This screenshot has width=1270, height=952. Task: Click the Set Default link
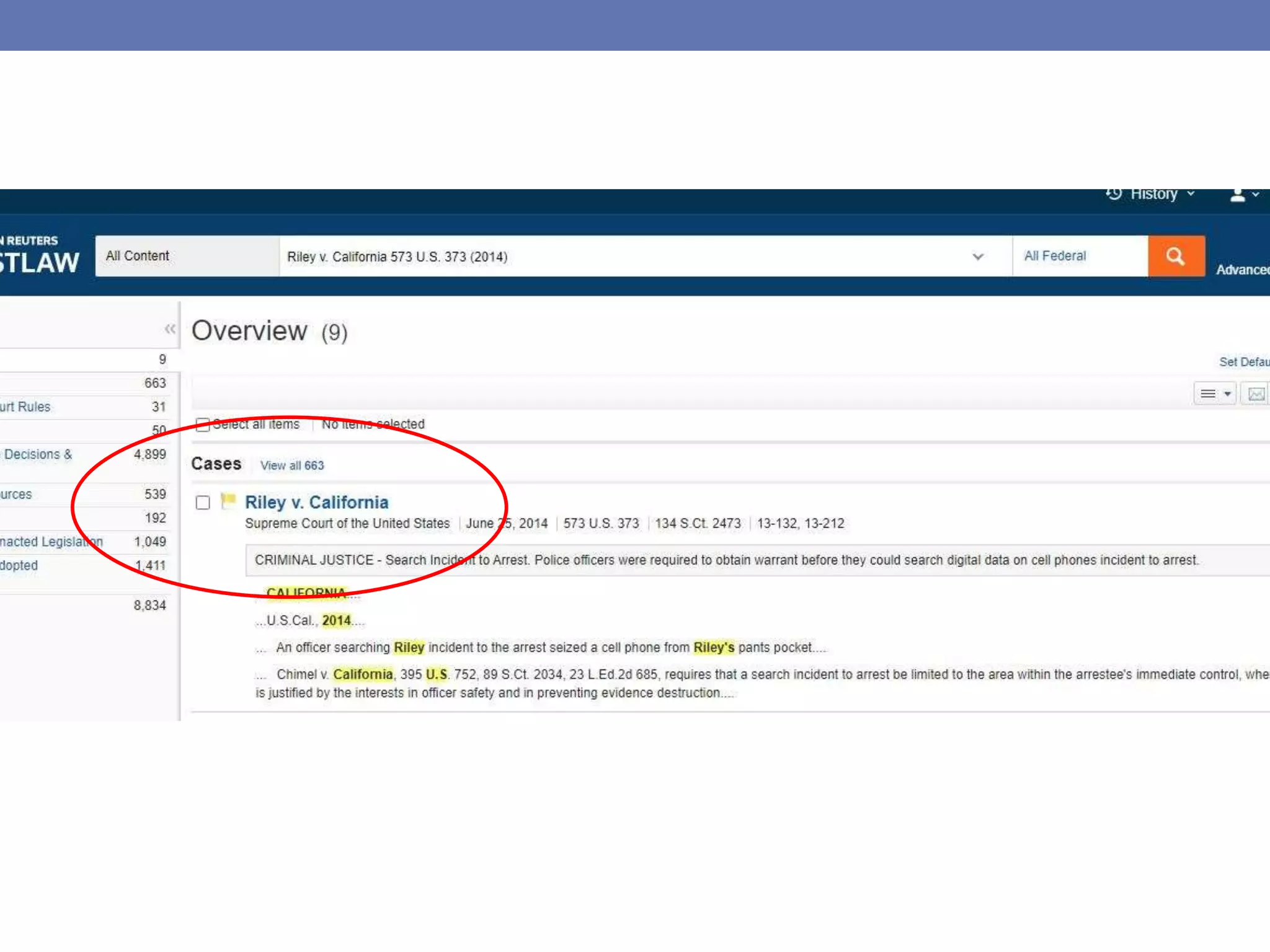[1243, 362]
